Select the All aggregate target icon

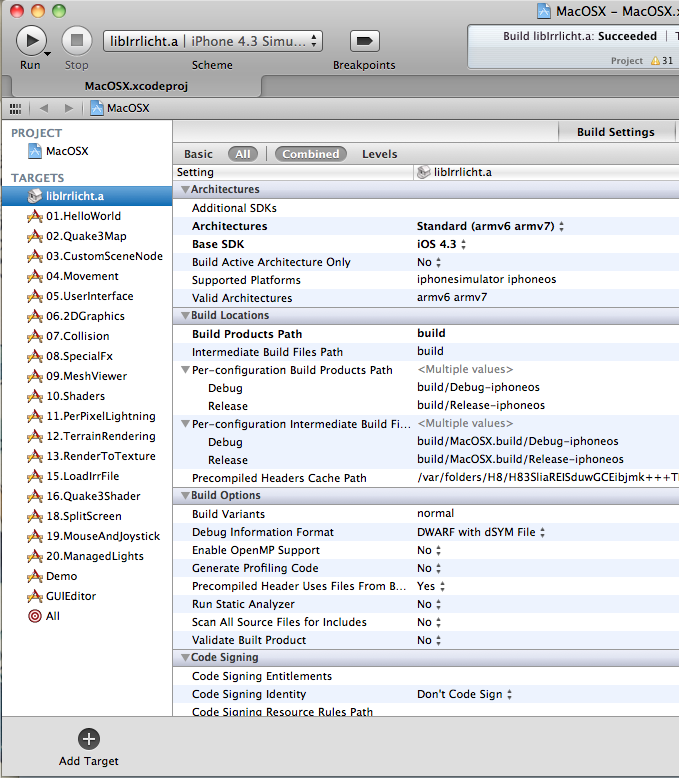tap(35, 616)
